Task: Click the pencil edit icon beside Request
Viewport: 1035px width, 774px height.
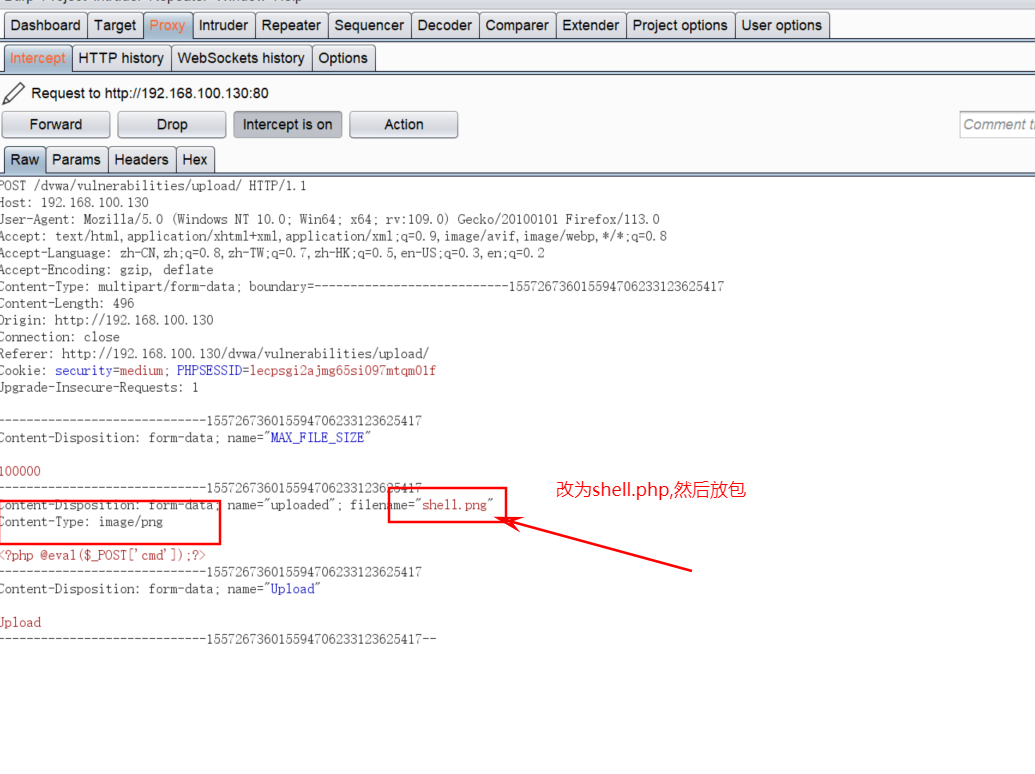Action: (13, 93)
